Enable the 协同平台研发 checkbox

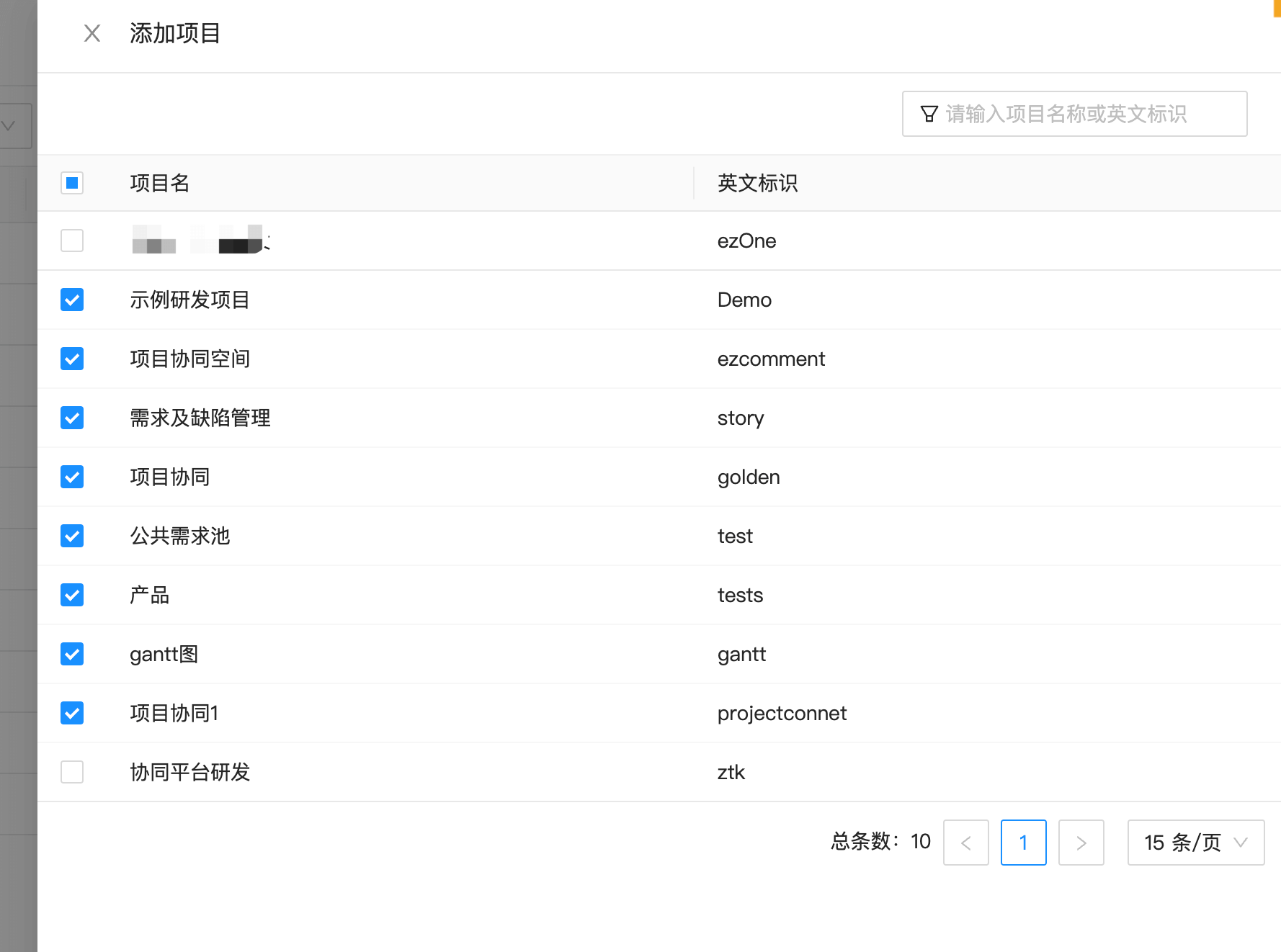click(x=72, y=772)
